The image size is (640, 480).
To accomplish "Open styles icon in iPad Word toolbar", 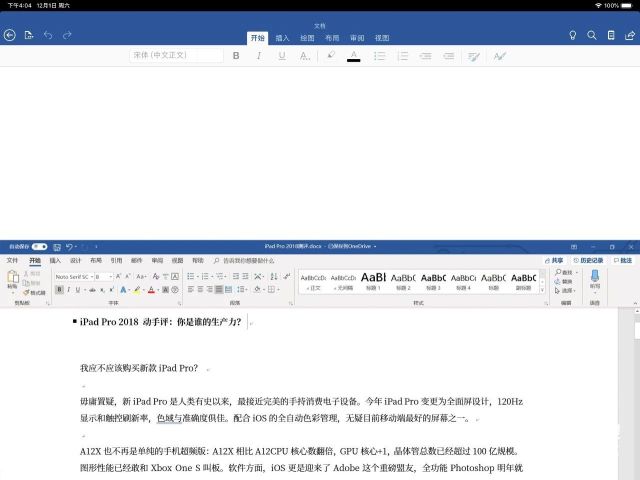I will pos(500,56).
